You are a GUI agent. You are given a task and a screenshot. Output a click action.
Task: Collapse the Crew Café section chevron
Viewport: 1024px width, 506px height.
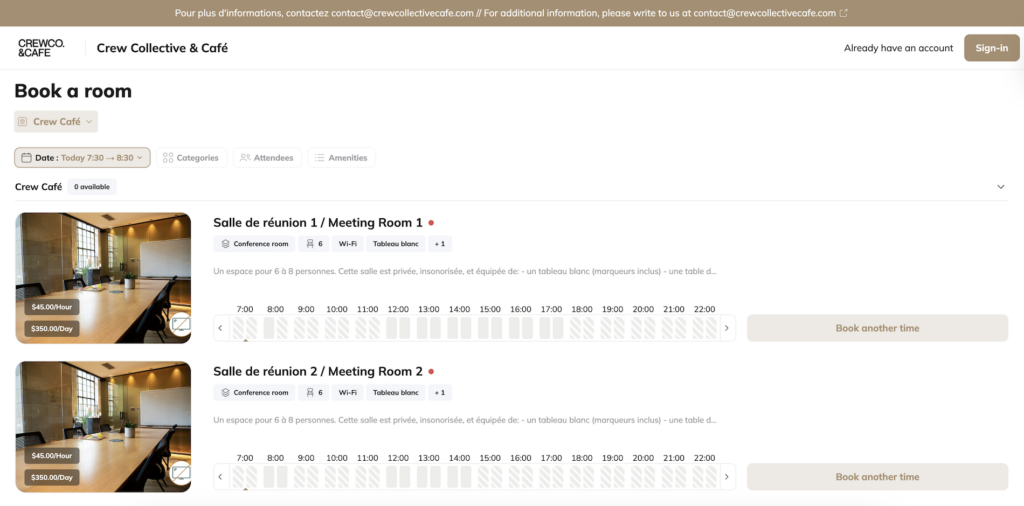pyautogui.click(x=1000, y=187)
